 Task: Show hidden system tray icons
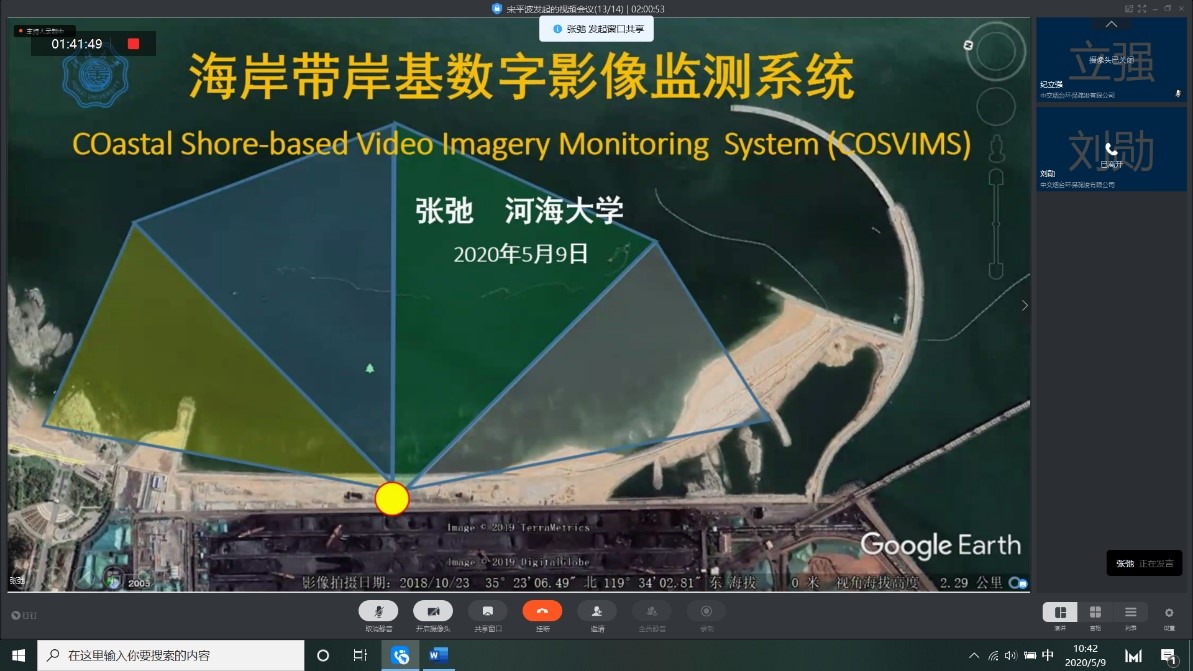(x=974, y=656)
